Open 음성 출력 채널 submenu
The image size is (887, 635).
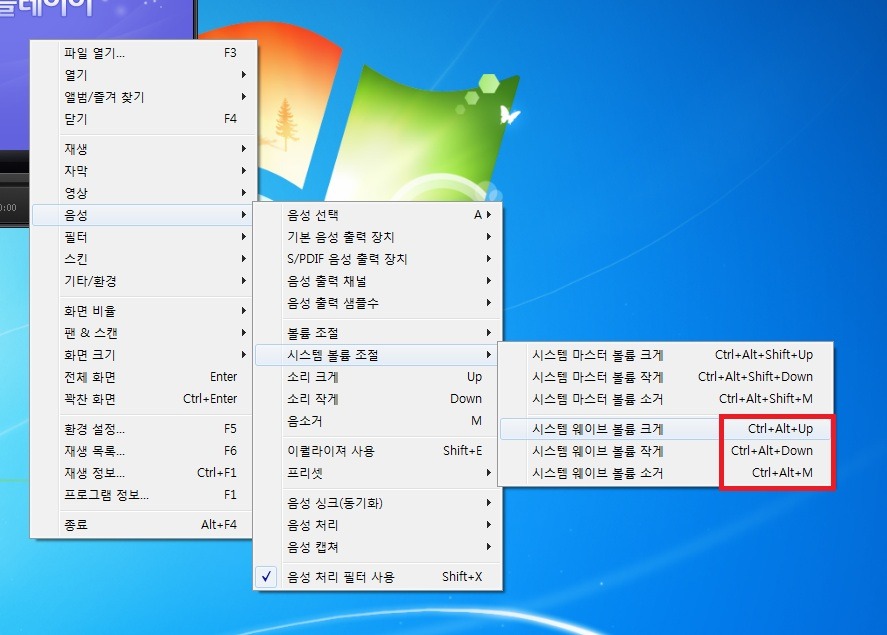pos(377,281)
